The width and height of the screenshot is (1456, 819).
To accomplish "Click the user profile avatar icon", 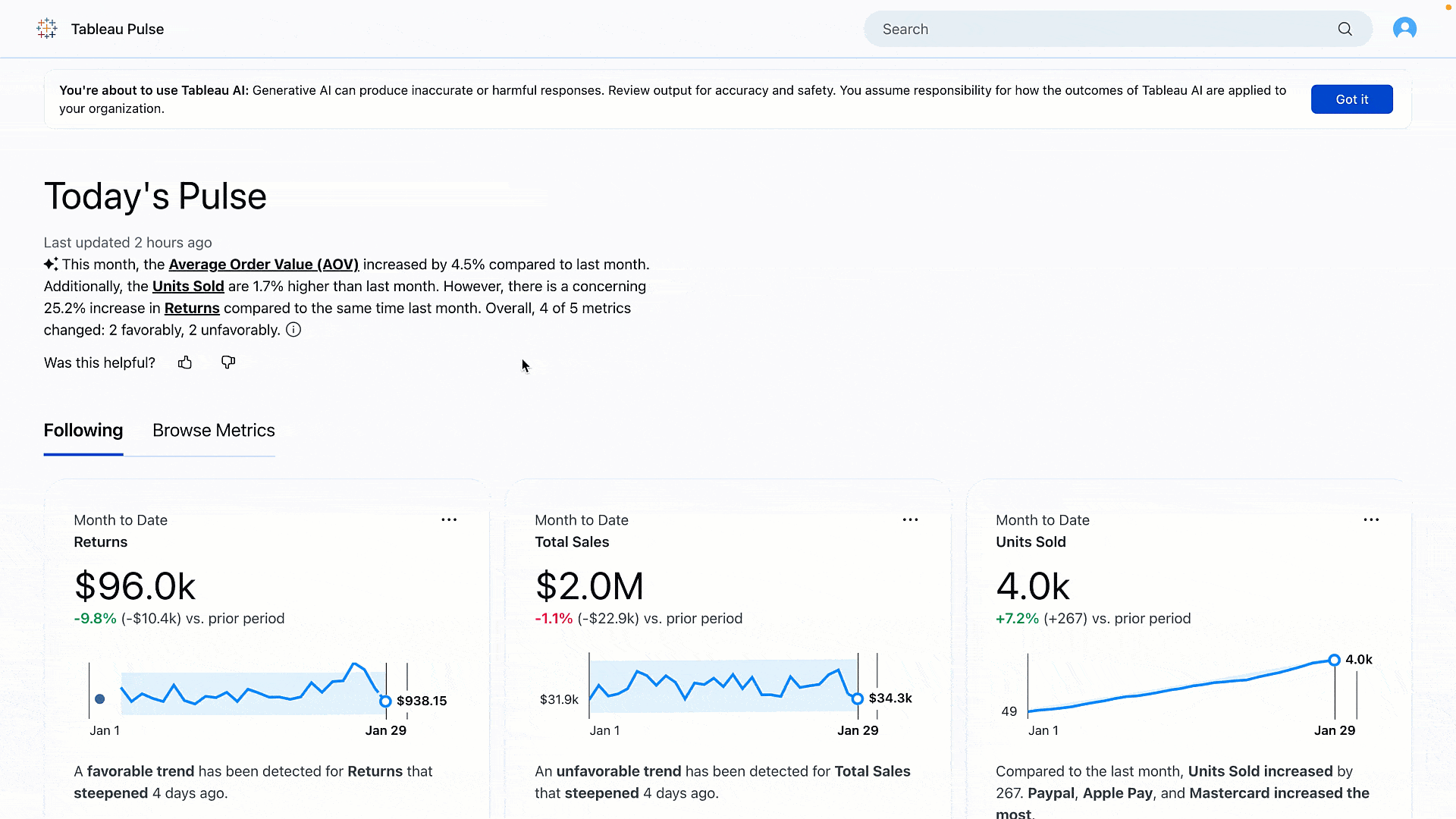I will tap(1405, 29).
